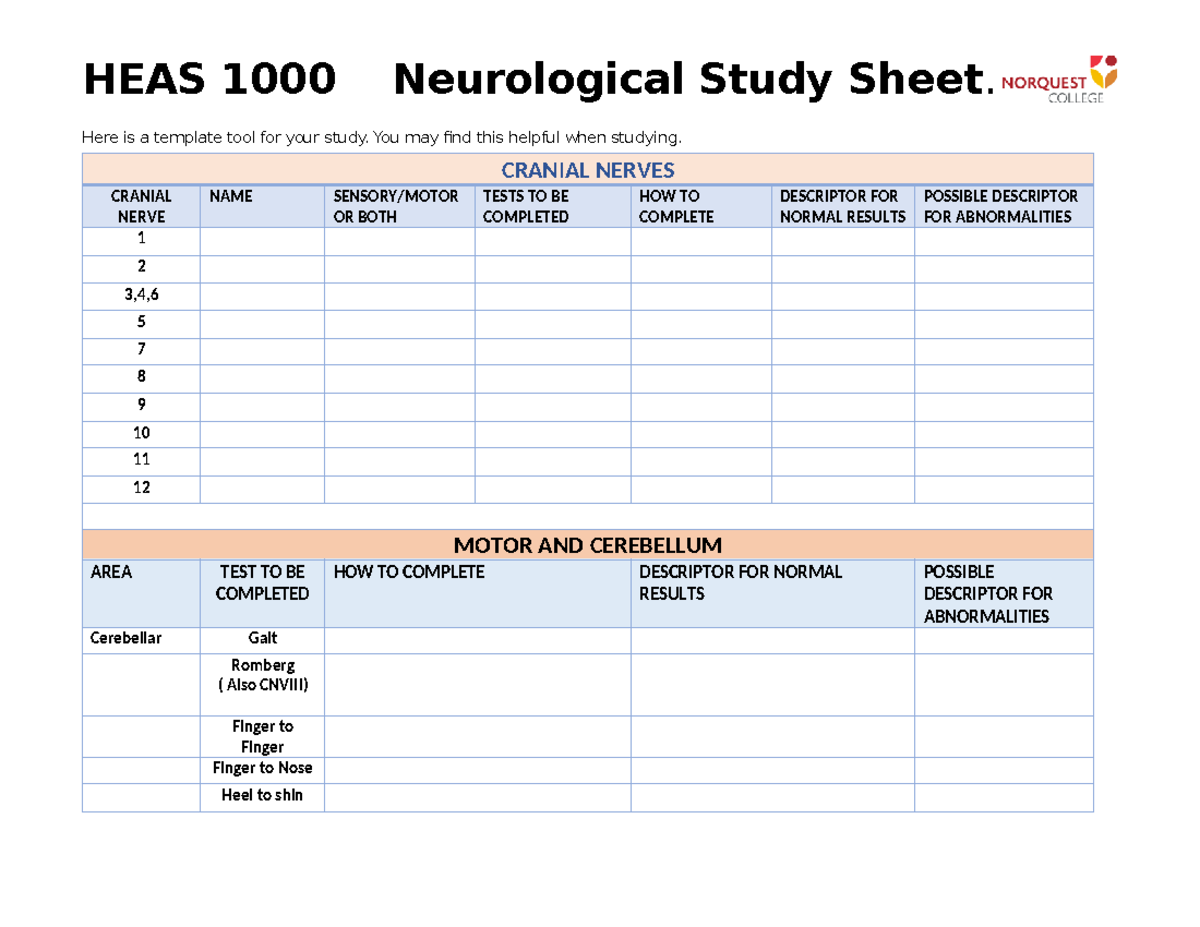Select the motor 'DESCRIPTOR FOR NORMAL RESULTS' header
This screenshot has height=927, width=1200.
point(773,594)
